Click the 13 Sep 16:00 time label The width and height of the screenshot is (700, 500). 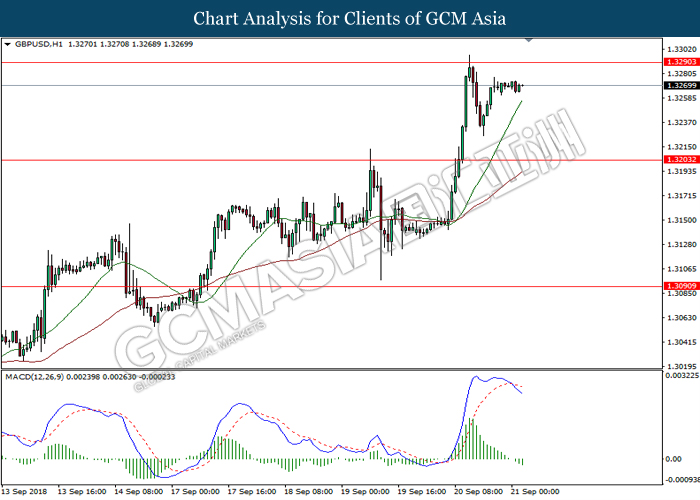point(82,492)
